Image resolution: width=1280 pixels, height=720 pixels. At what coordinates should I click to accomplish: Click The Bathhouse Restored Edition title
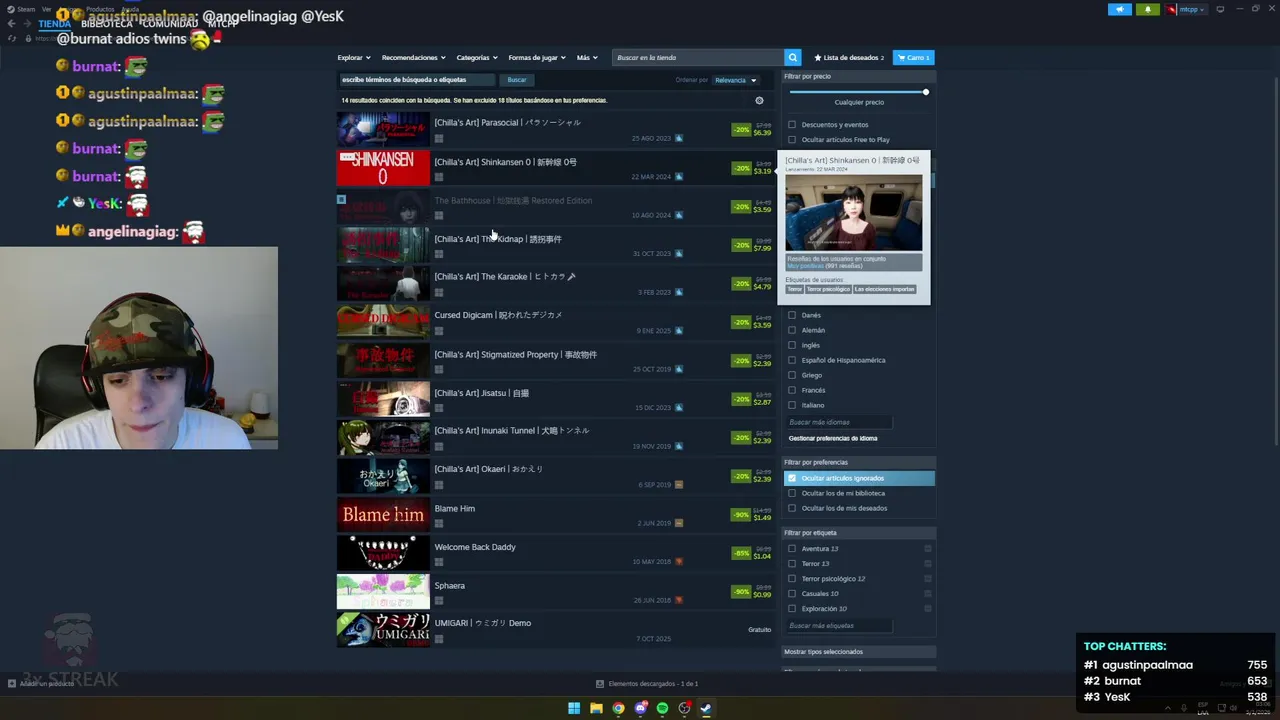[513, 201]
